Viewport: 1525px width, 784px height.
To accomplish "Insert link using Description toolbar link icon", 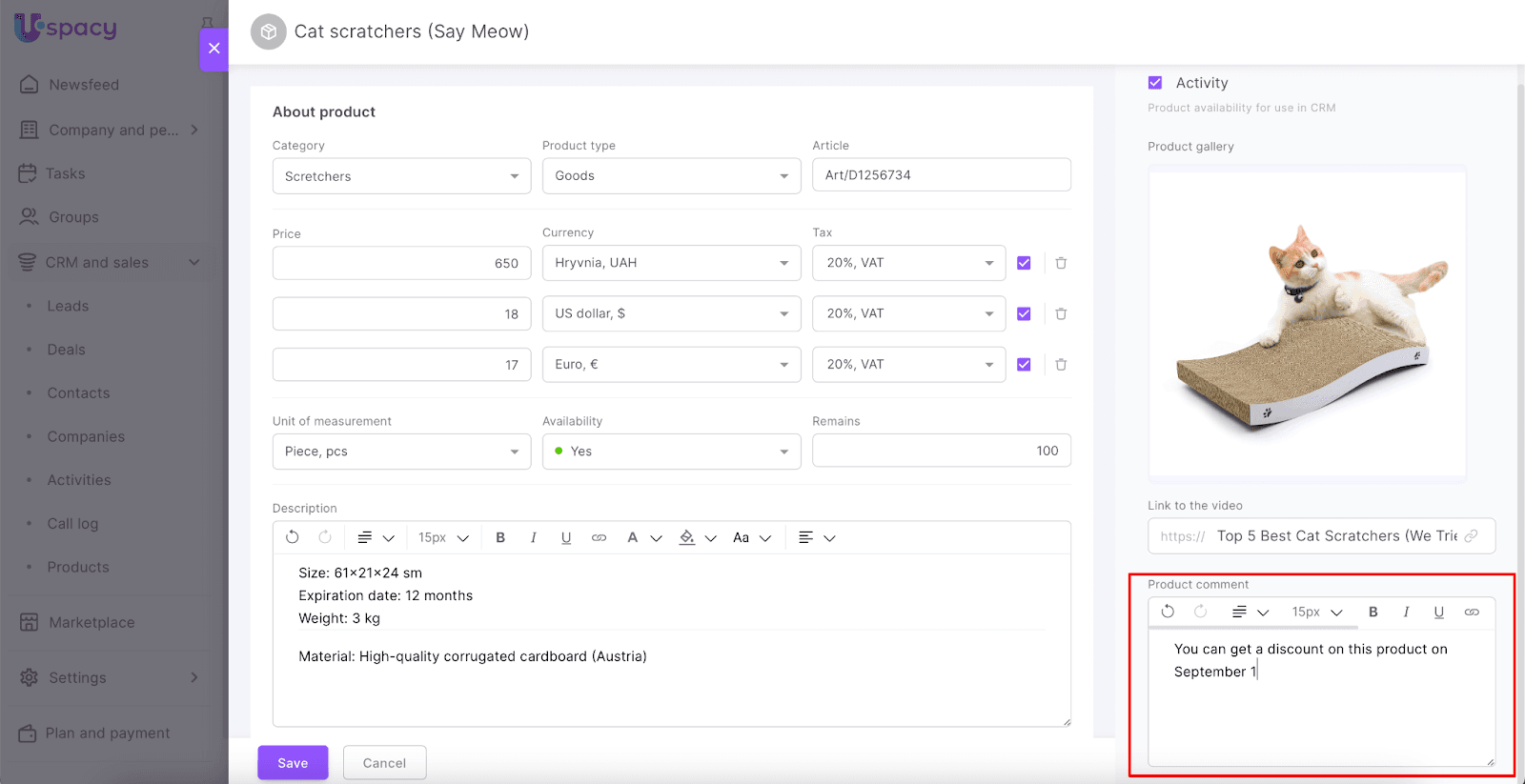I will point(599,537).
